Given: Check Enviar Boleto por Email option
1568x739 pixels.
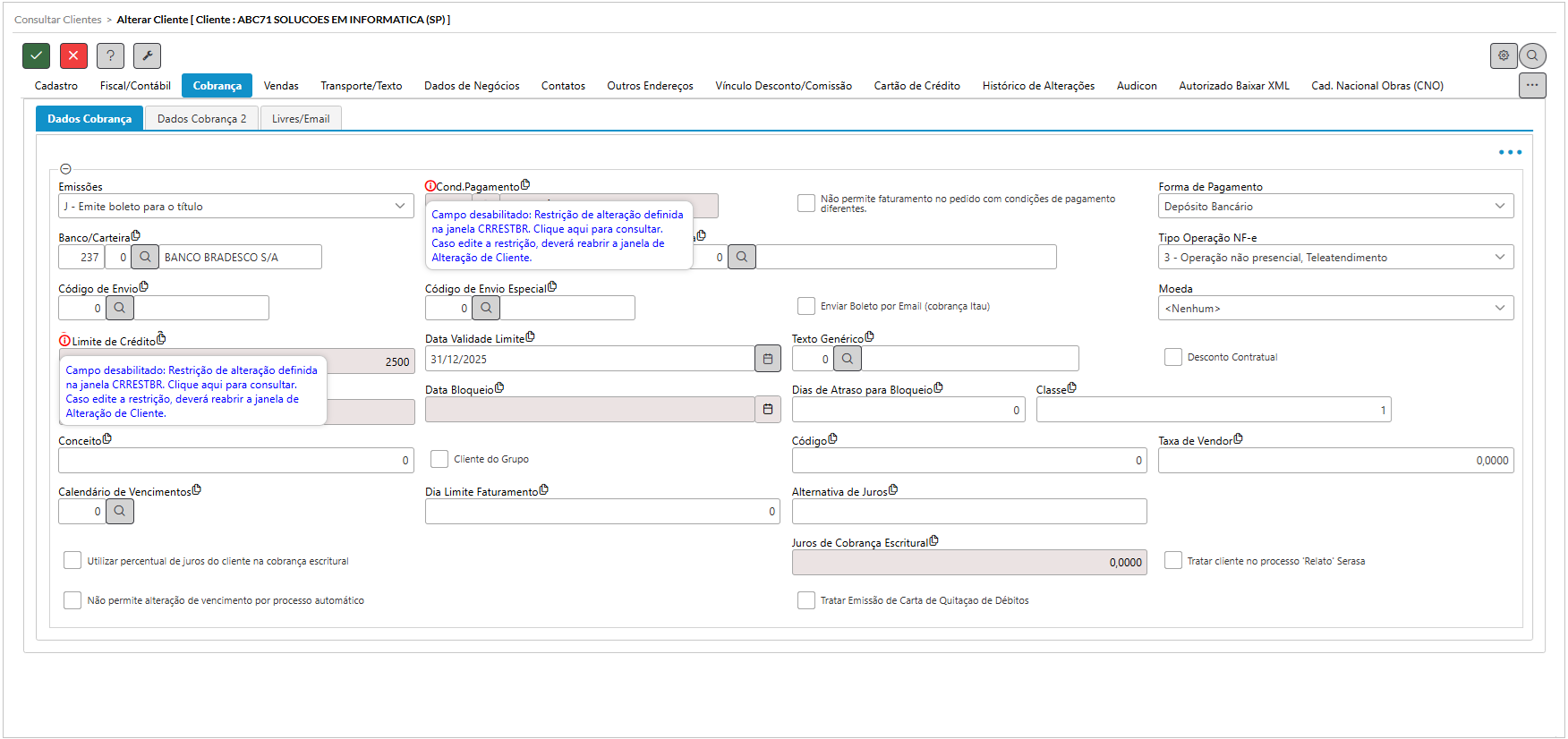Looking at the screenshot, I should (x=806, y=306).
